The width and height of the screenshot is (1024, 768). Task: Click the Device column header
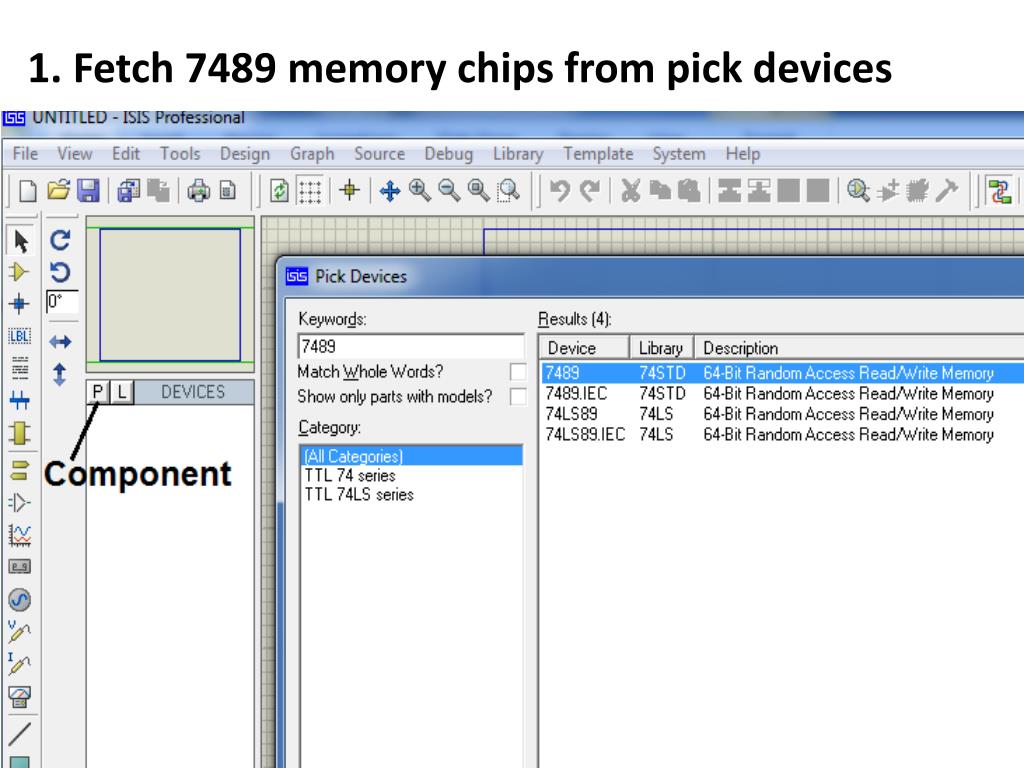(x=584, y=348)
